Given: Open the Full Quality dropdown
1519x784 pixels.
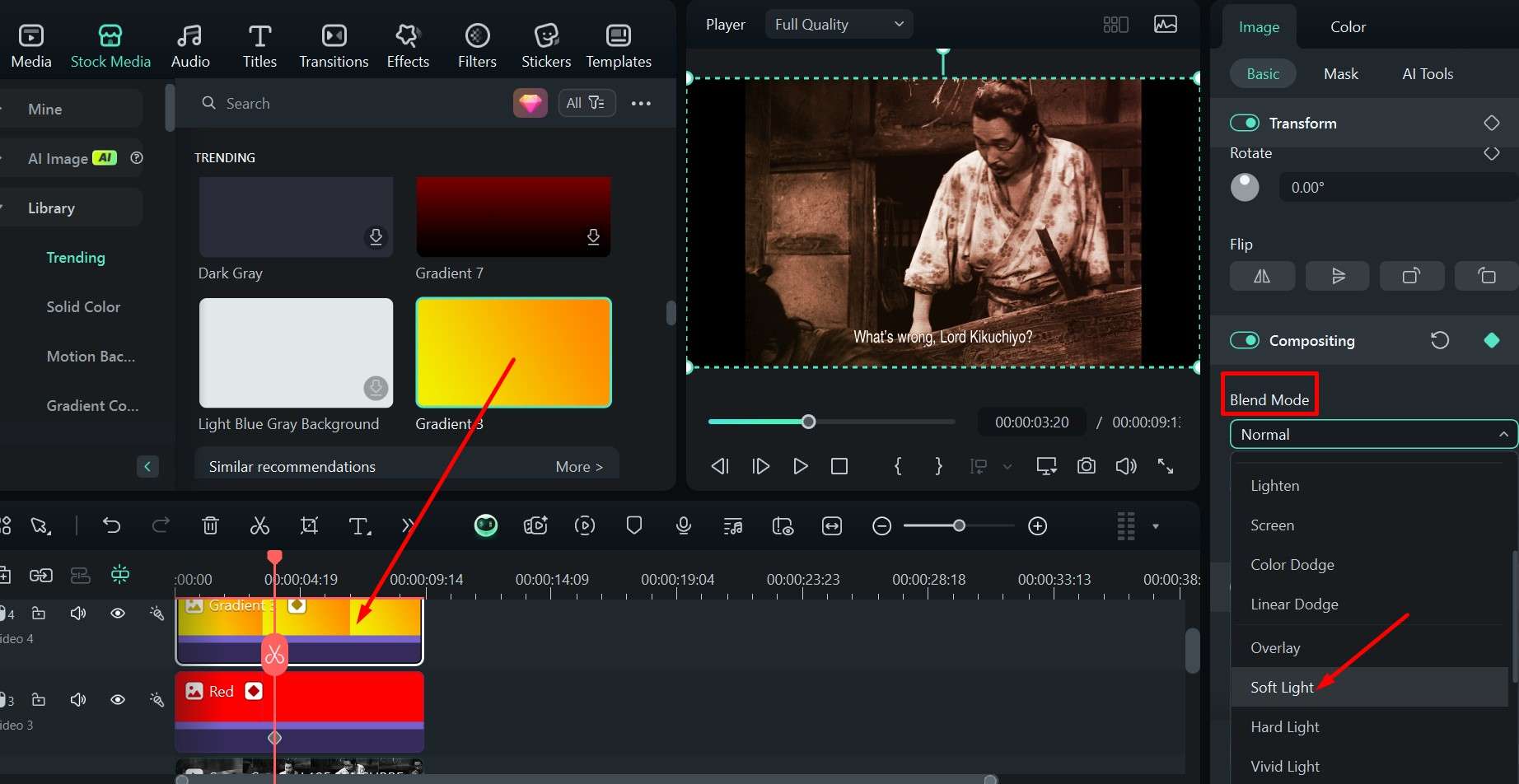Looking at the screenshot, I should (838, 25).
